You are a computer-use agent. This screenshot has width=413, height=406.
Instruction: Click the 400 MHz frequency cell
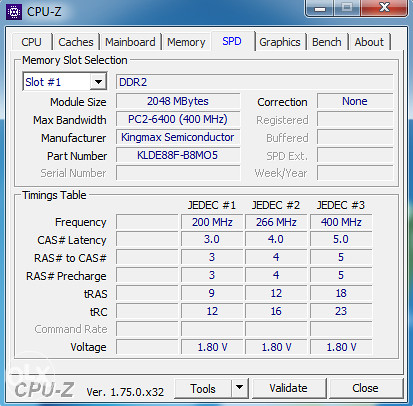coord(341,222)
